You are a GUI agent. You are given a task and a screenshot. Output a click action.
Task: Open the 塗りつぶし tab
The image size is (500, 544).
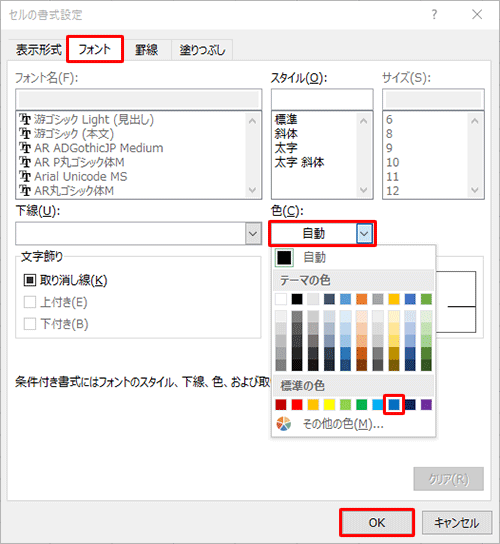pyautogui.click(x=202, y=50)
